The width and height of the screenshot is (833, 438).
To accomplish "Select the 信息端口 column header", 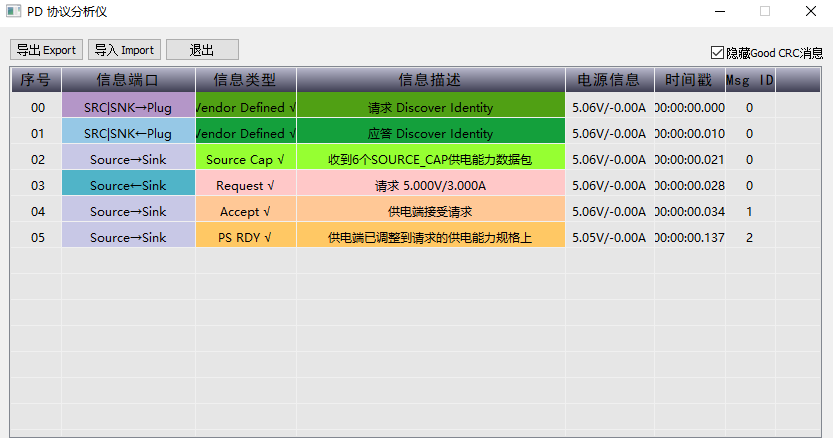I will [128, 80].
